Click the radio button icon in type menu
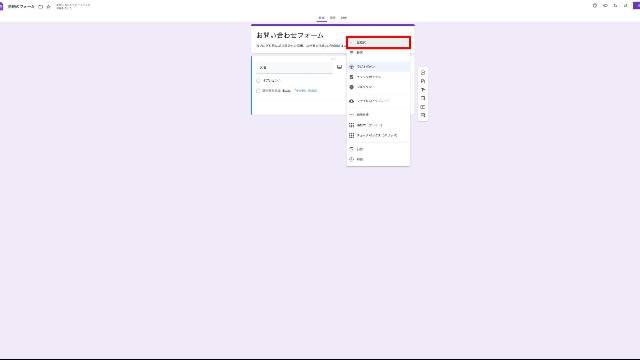 point(351,67)
